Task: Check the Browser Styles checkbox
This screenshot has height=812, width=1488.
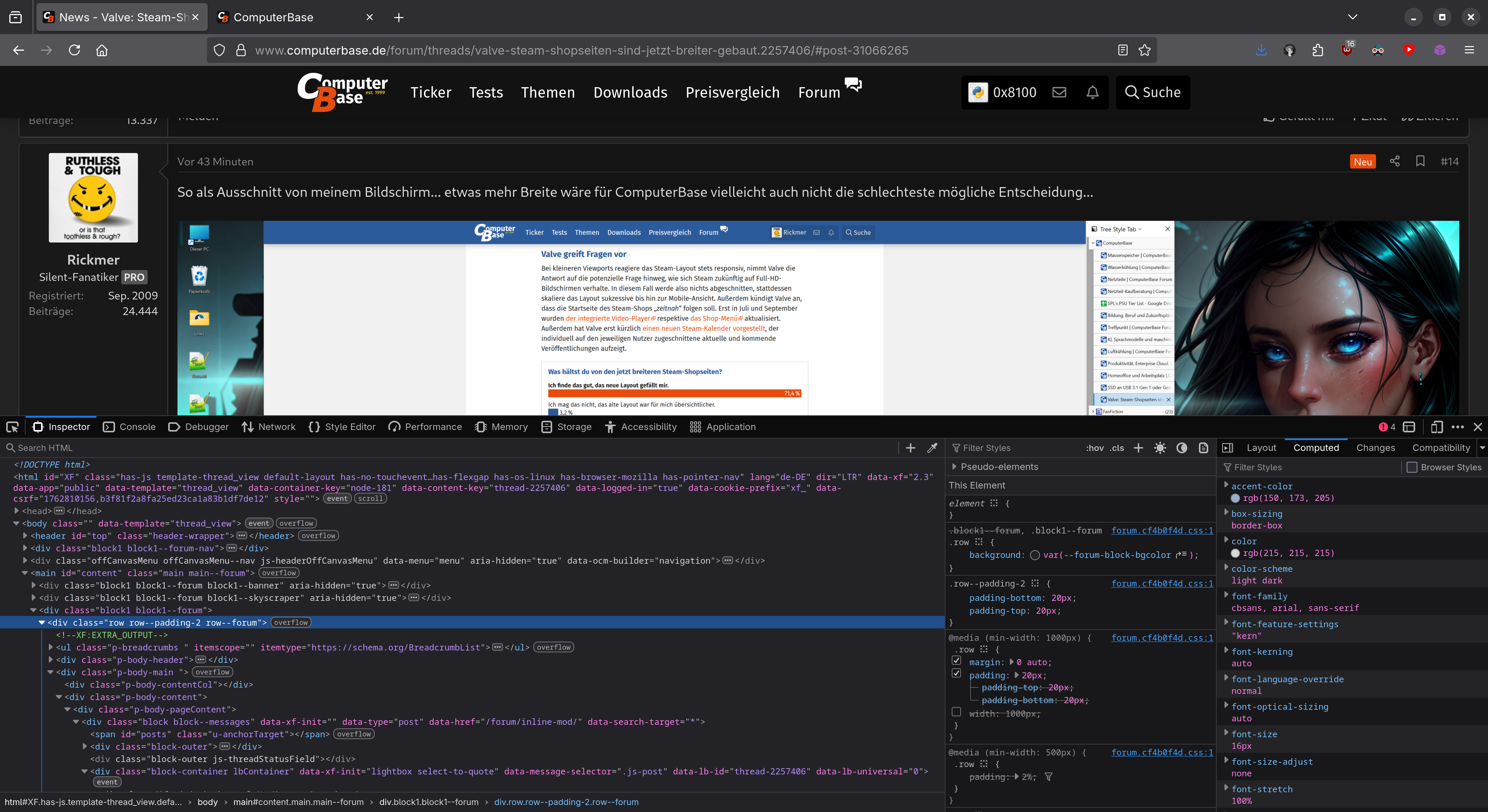Action: pos(1412,467)
